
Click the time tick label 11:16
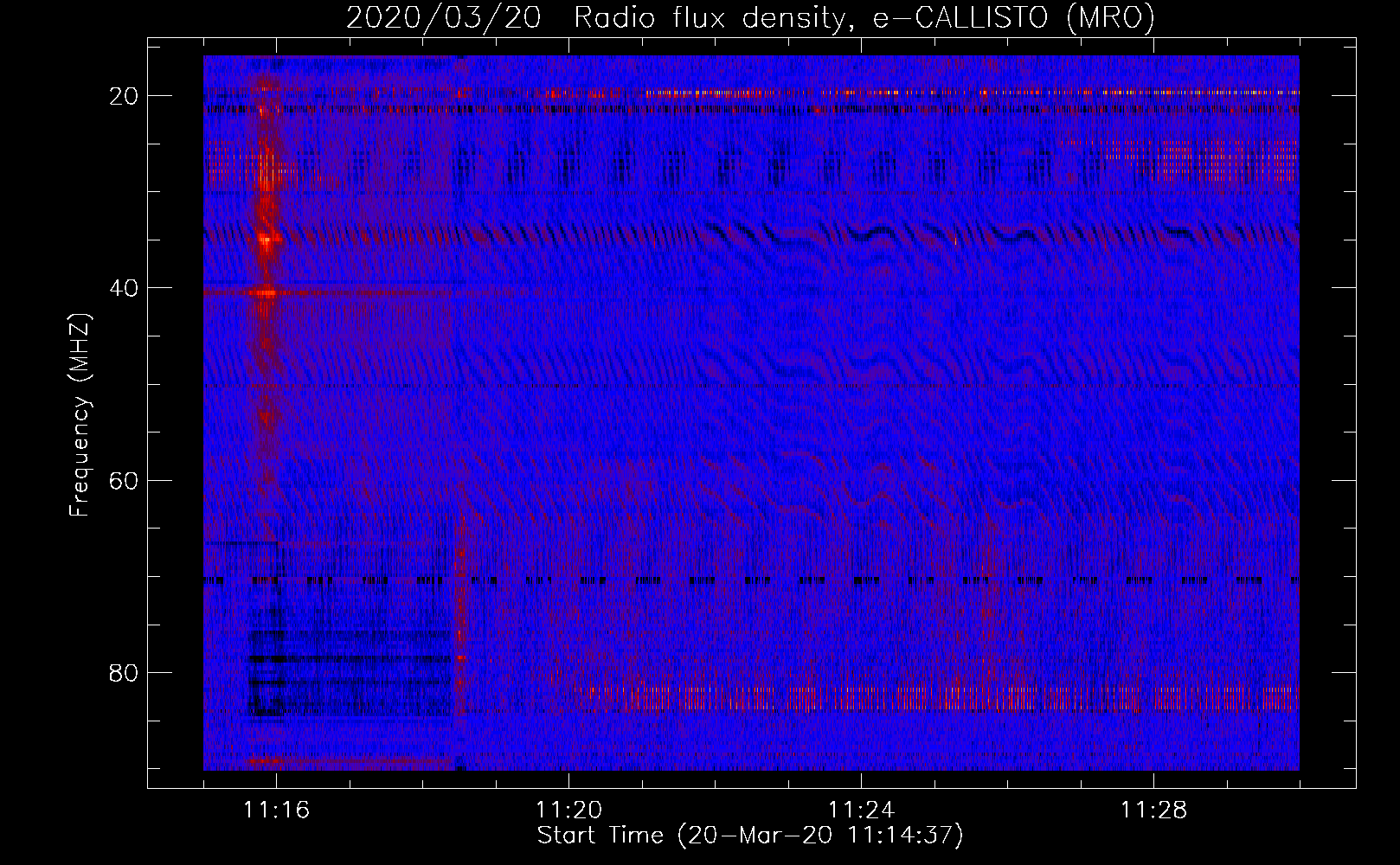(x=277, y=810)
